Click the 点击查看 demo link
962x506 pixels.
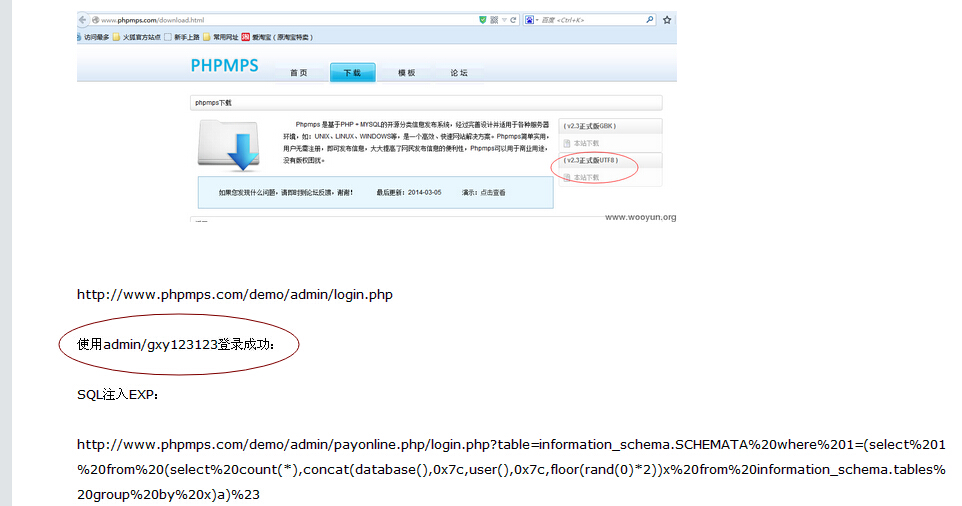pos(493,193)
